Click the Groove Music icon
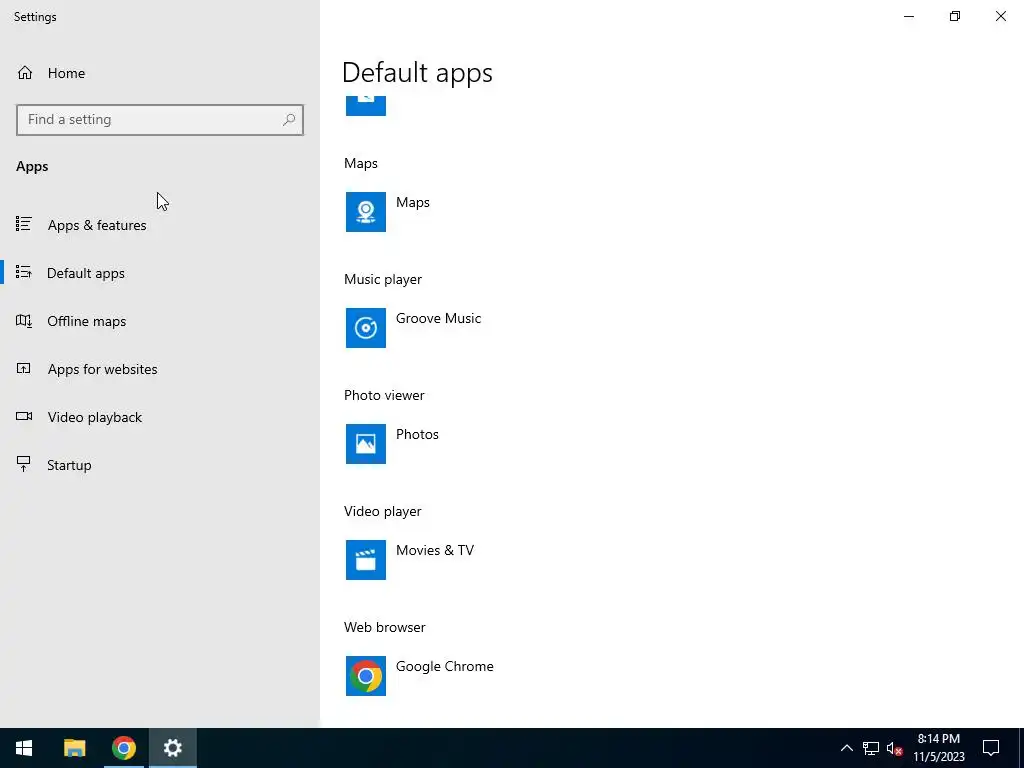The image size is (1024, 768). 366,328
